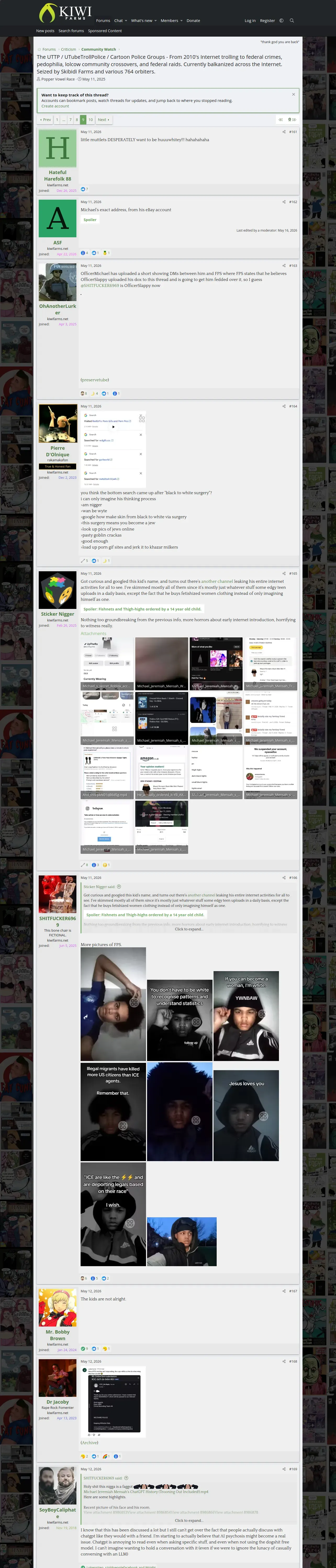Open thread starter Popper Vowel Race profile
The height and width of the screenshot is (1568, 336).
tap(58, 79)
